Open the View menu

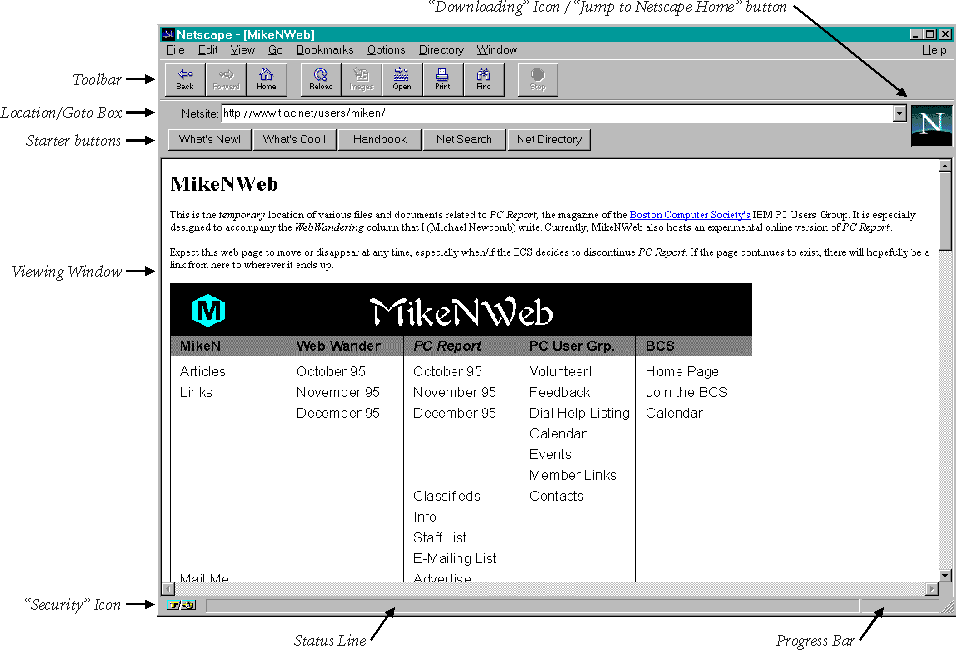pyautogui.click(x=243, y=50)
